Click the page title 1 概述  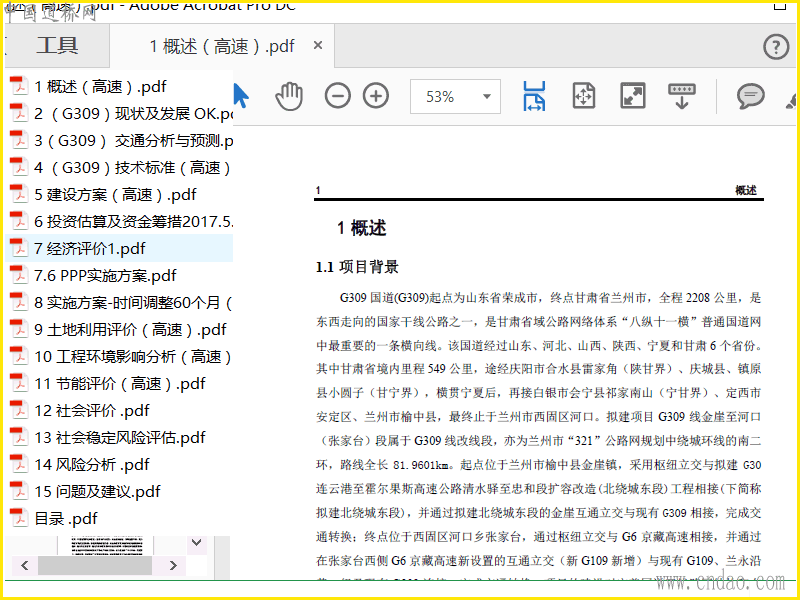361,228
